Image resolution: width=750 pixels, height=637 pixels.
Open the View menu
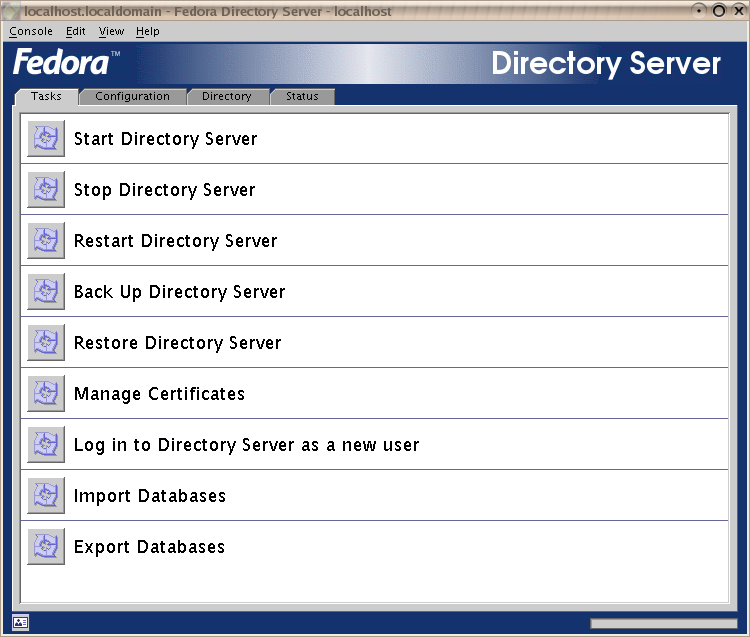click(x=111, y=32)
